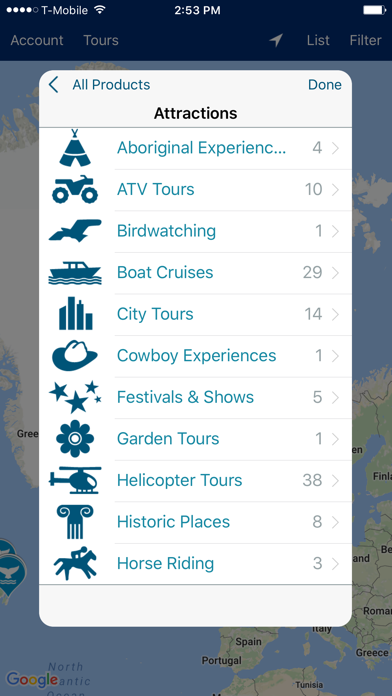
Task: Expand Birdwatching chevron arrow
Action: point(335,231)
